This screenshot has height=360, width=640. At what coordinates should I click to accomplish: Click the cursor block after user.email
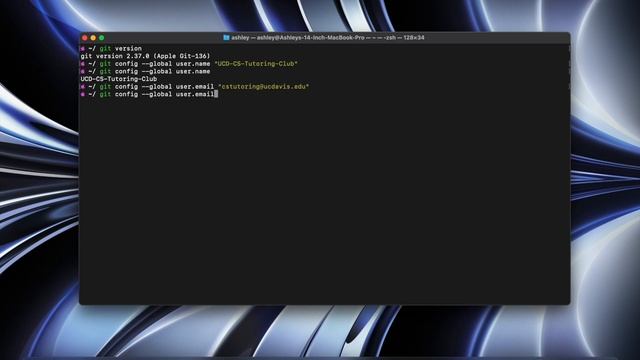[216, 94]
